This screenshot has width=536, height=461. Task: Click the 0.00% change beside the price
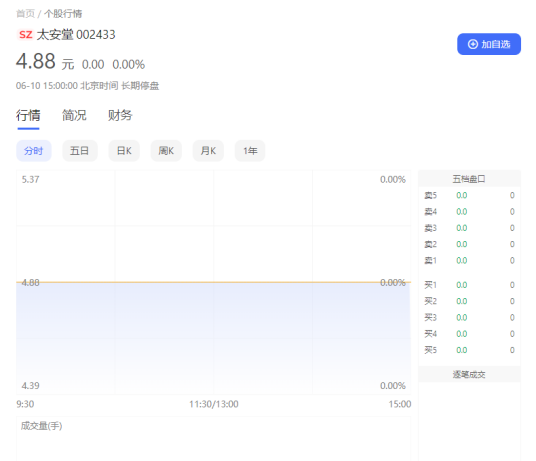click(129, 64)
